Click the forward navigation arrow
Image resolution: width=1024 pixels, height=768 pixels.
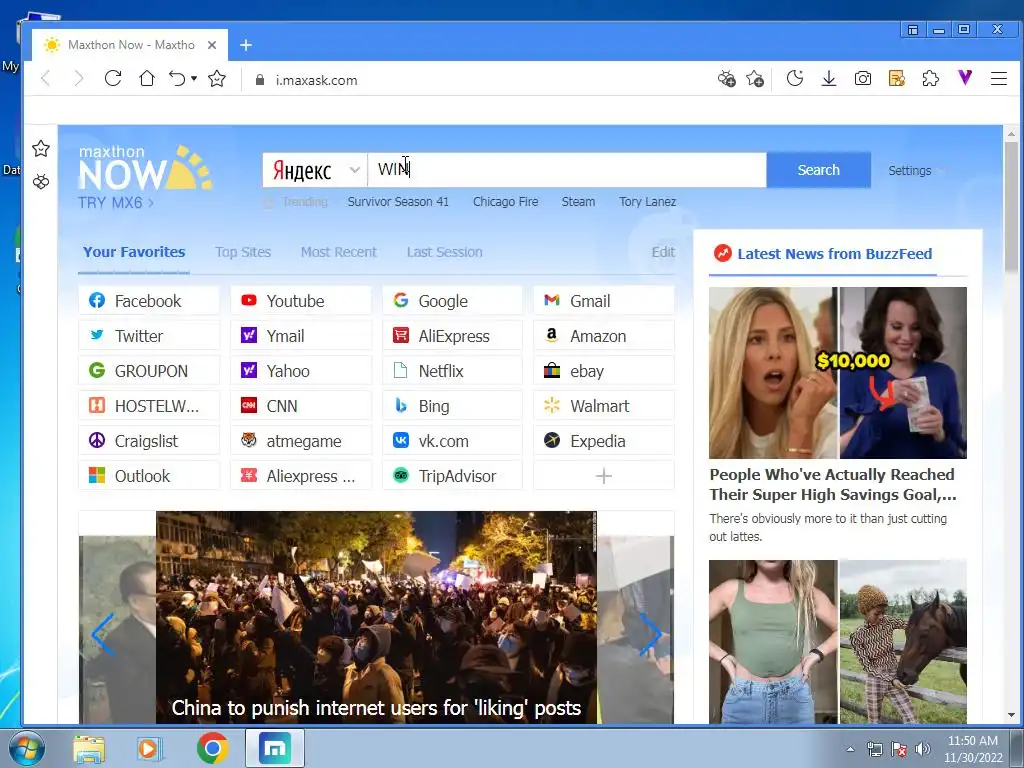(79, 79)
